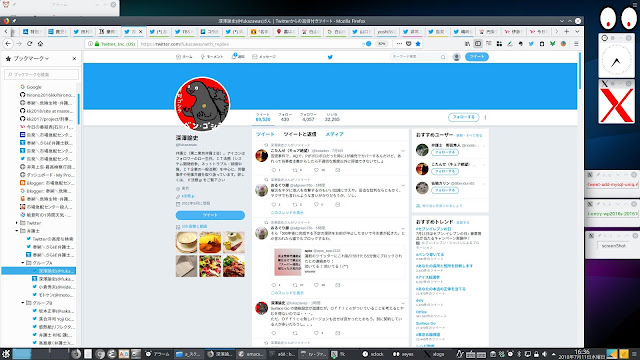Click header ツイート compose button
The width and height of the screenshot is (640, 360).
click(476, 57)
